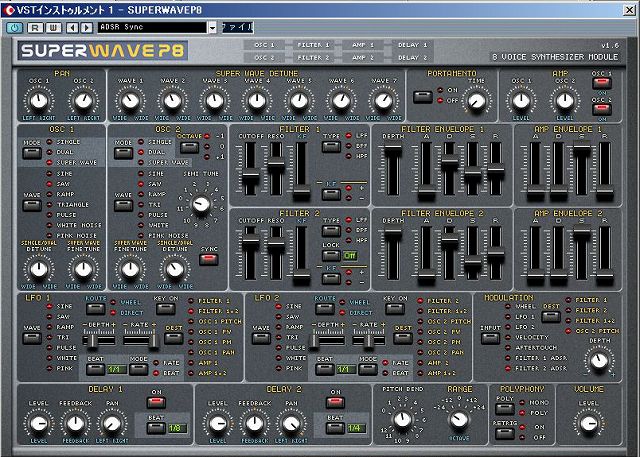Toggle the OSC 2 sync button
This screenshot has width=640, height=457.
(208, 259)
